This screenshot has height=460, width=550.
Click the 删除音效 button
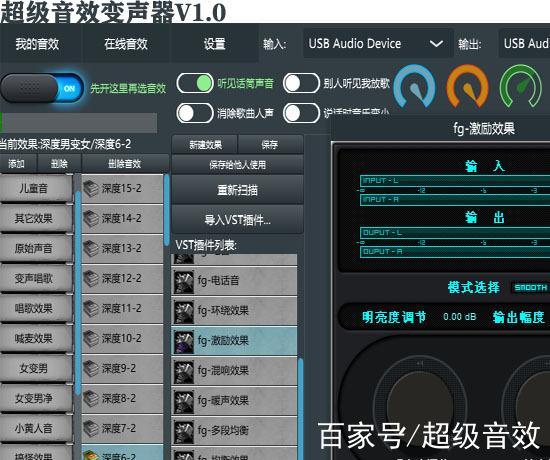pos(125,164)
